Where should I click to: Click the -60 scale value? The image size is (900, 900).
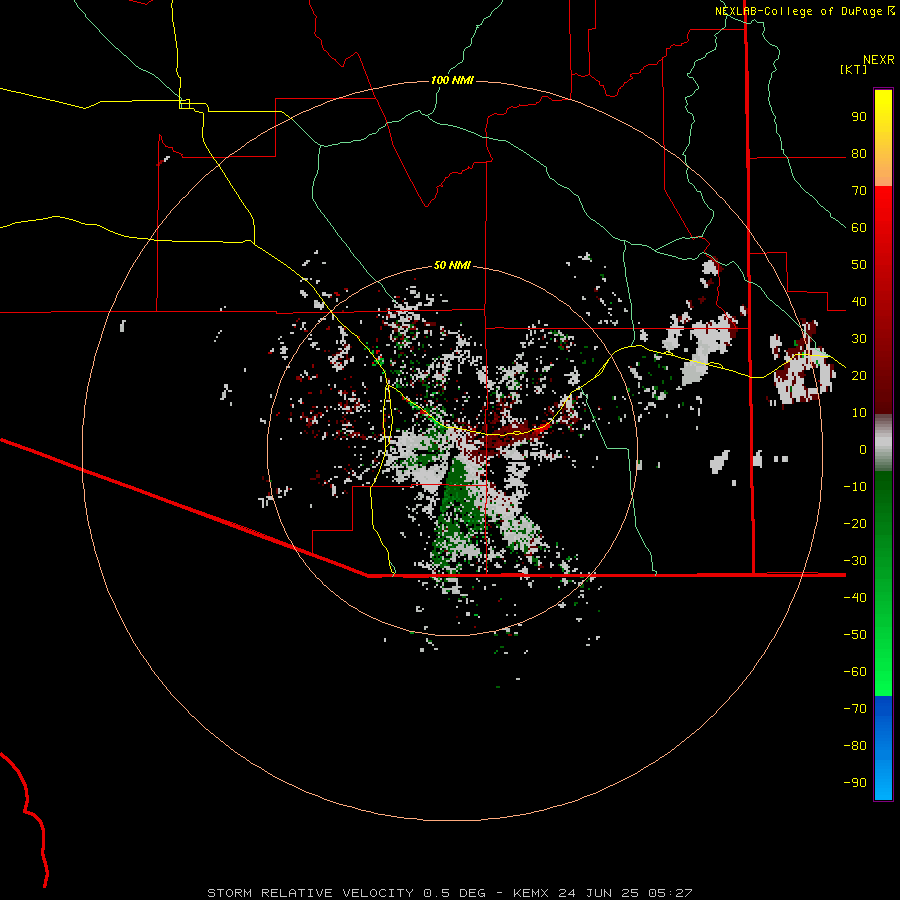(x=855, y=672)
